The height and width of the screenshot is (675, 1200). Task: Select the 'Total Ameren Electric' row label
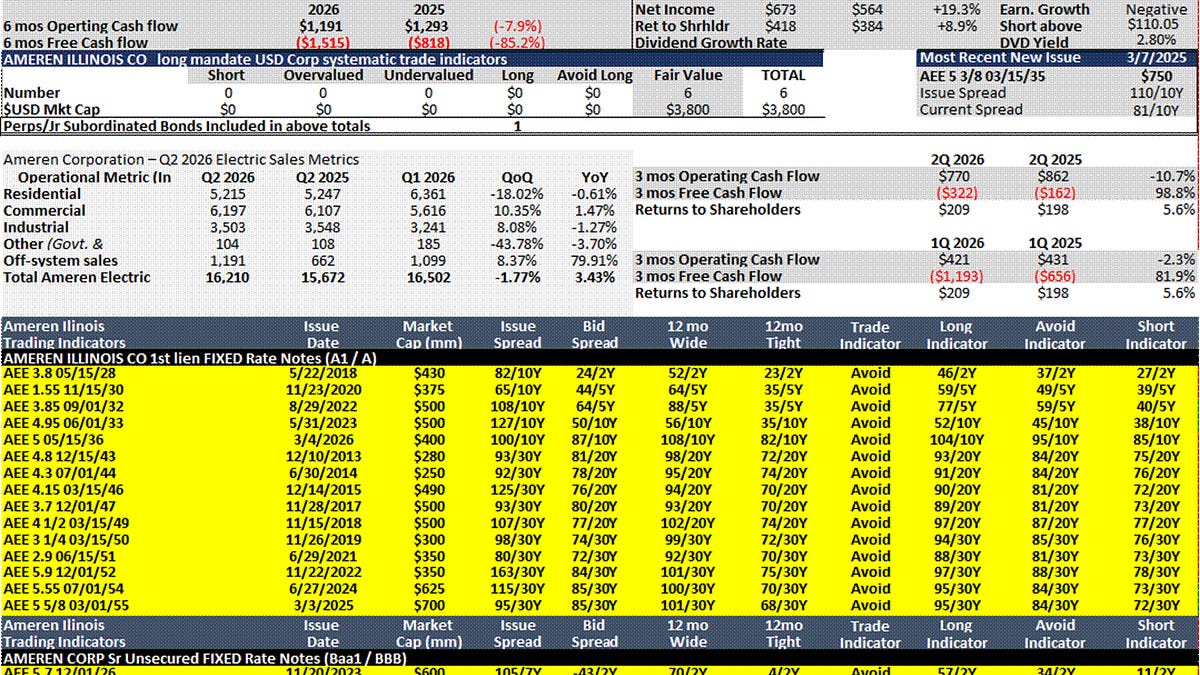click(x=77, y=278)
